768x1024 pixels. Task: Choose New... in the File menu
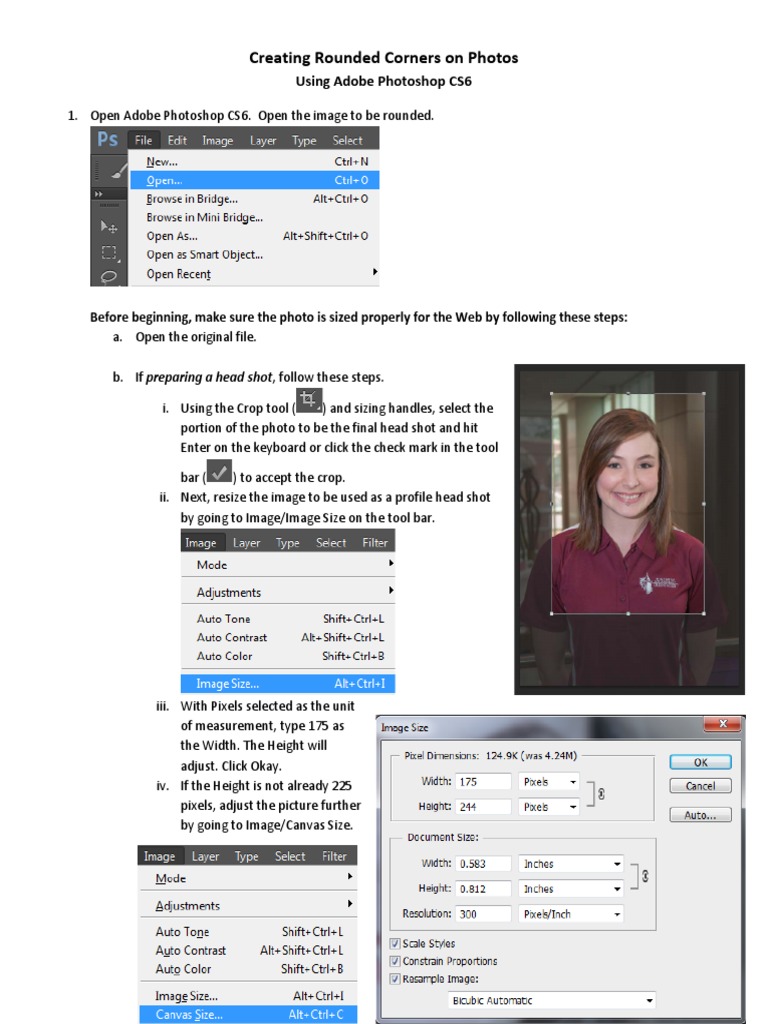tap(255, 161)
